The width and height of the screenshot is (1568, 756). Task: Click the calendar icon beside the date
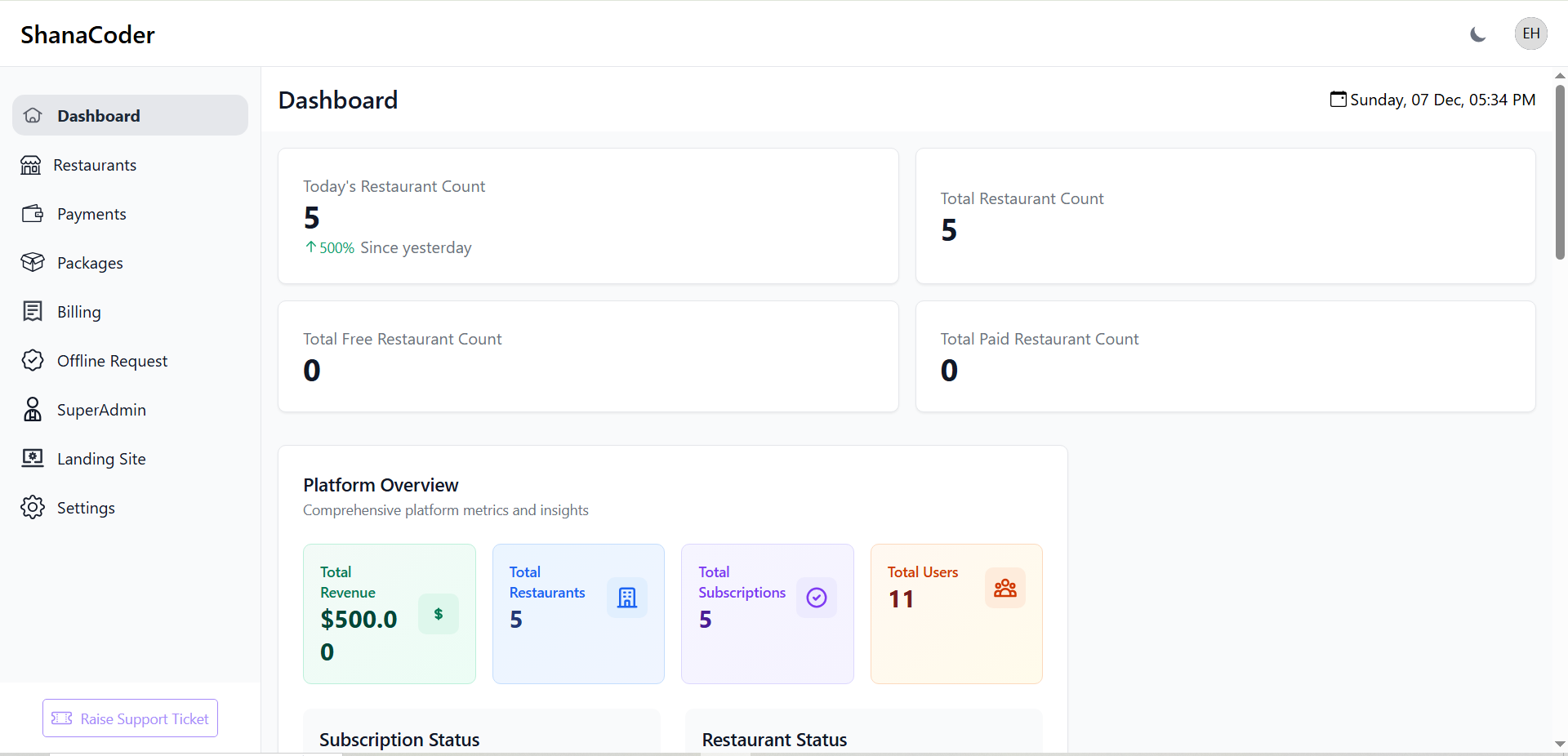tap(1338, 100)
